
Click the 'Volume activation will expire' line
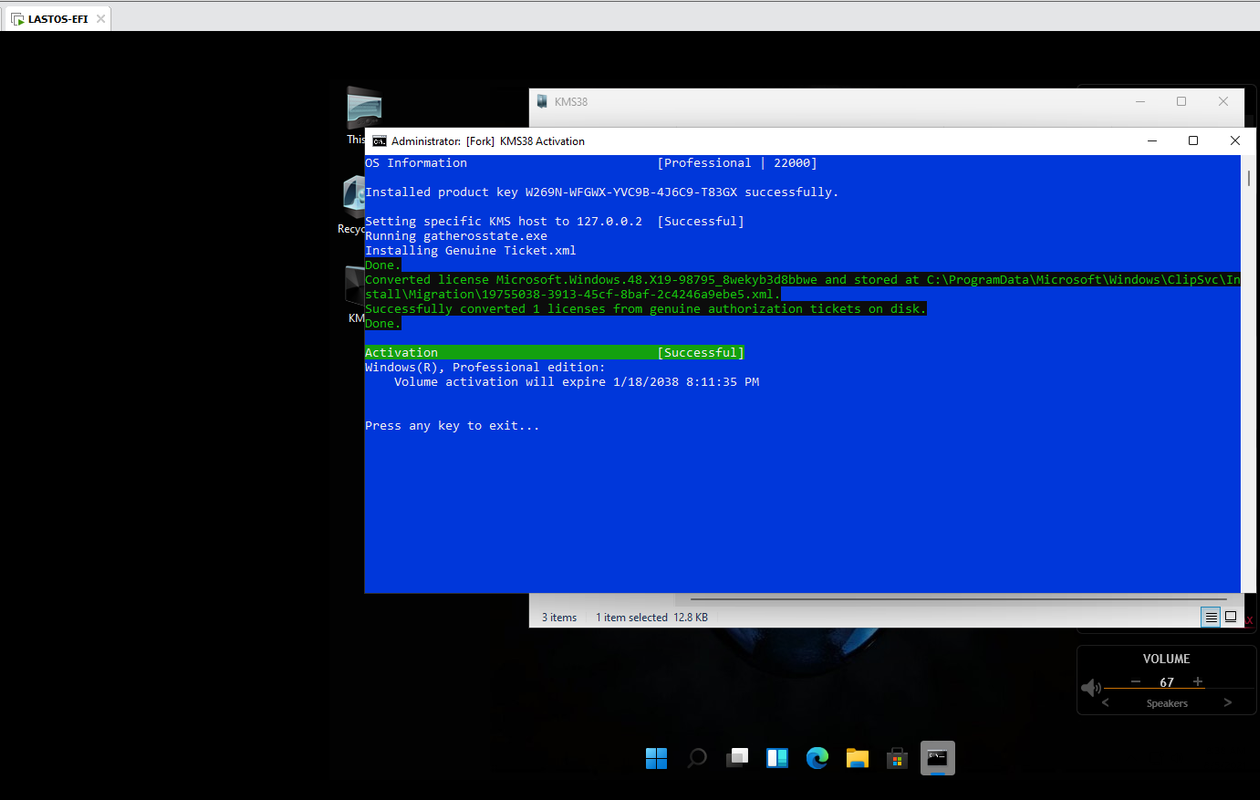click(577, 382)
